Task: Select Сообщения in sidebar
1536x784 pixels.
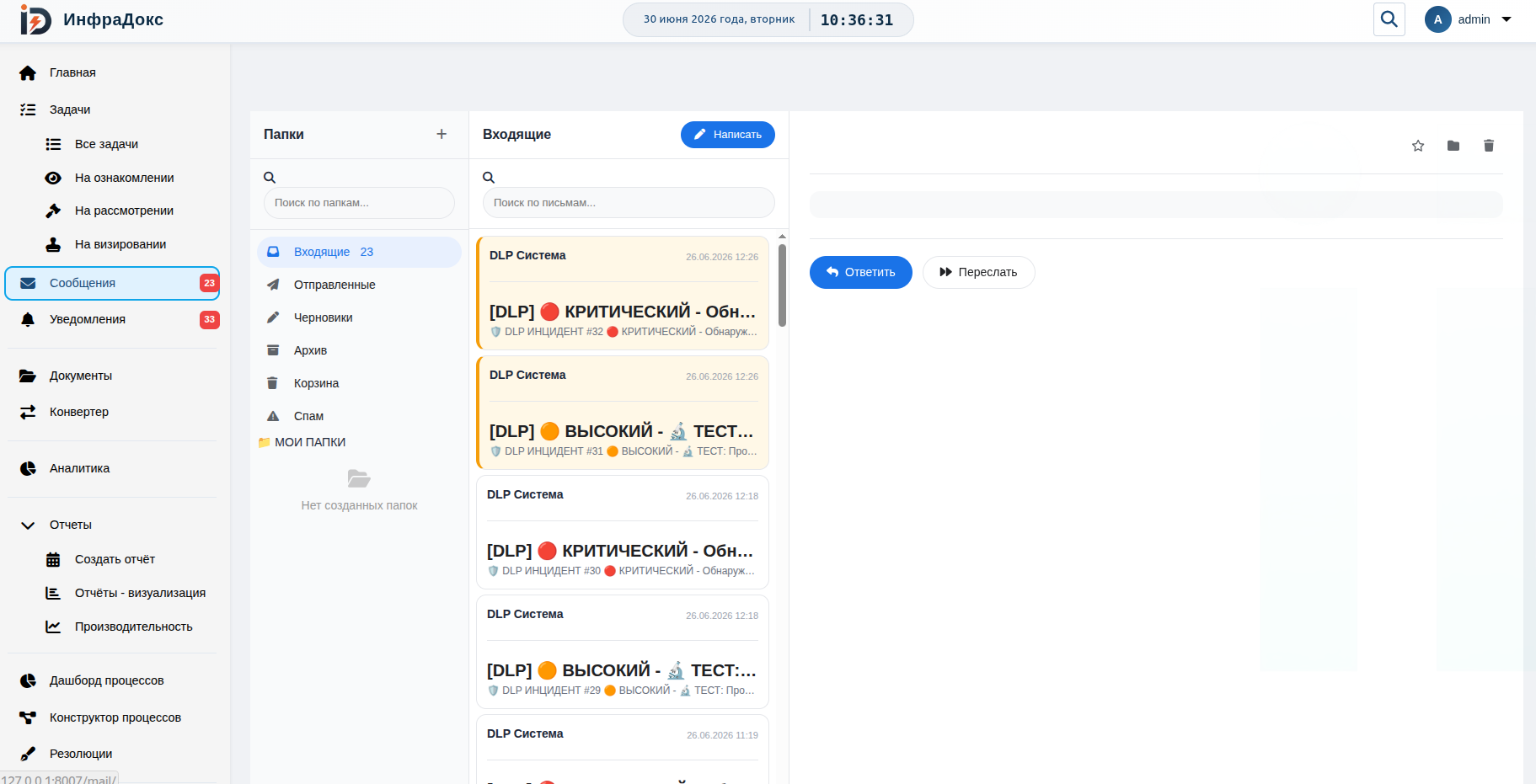Action: pos(112,283)
